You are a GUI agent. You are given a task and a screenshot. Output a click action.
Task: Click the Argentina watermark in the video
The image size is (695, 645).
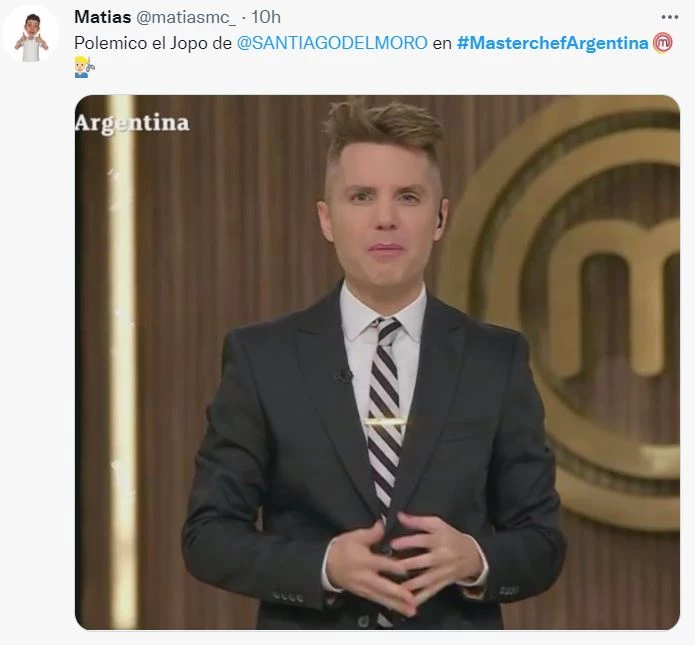coord(132,123)
